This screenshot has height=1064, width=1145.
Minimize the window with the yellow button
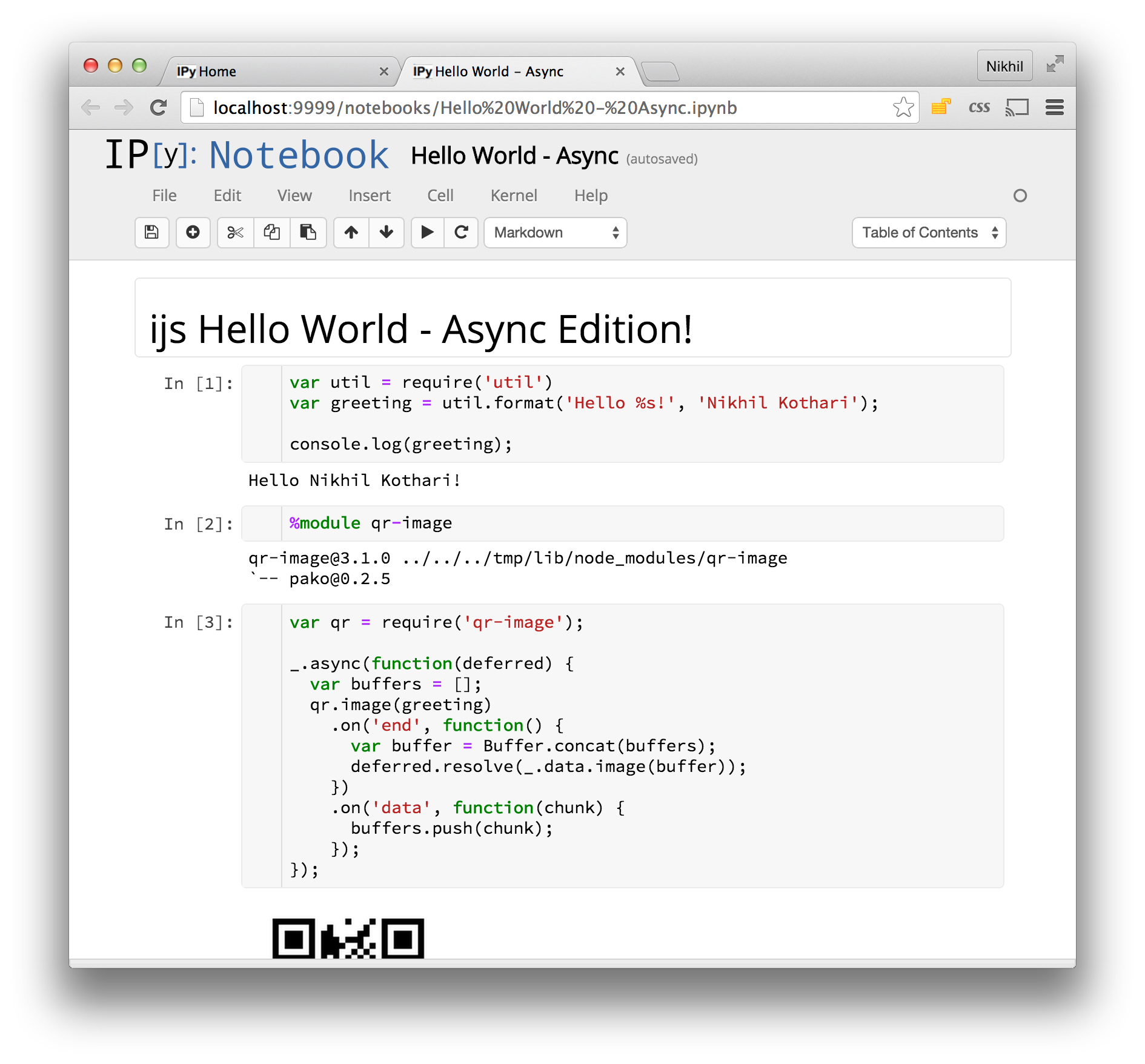point(115,65)
